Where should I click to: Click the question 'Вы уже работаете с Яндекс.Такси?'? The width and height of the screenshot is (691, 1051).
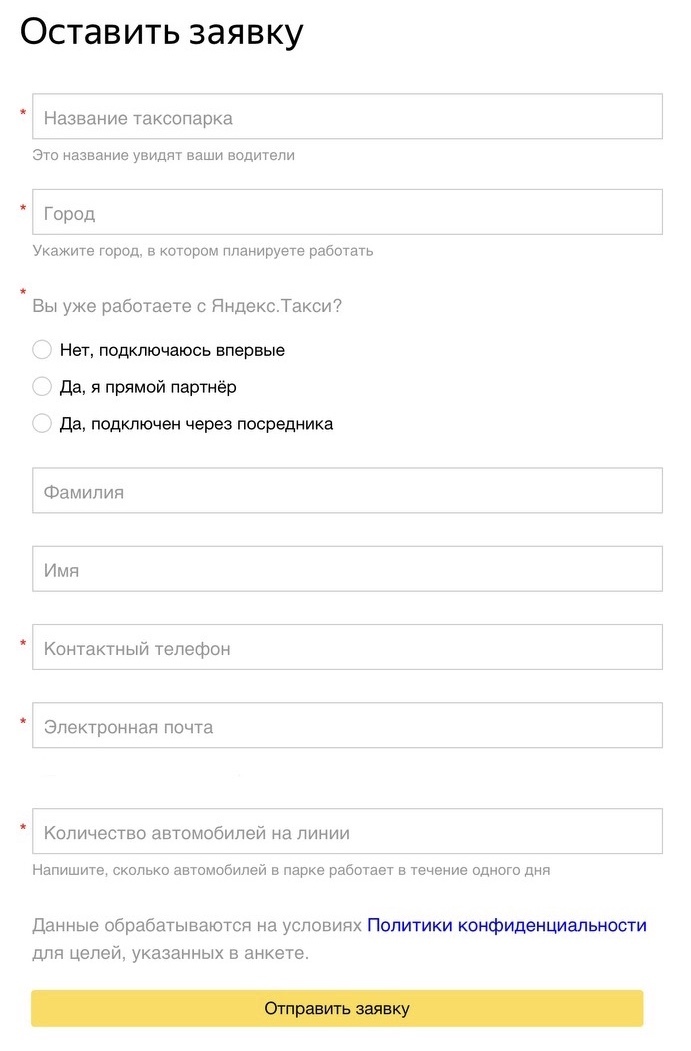click(187, 306)
